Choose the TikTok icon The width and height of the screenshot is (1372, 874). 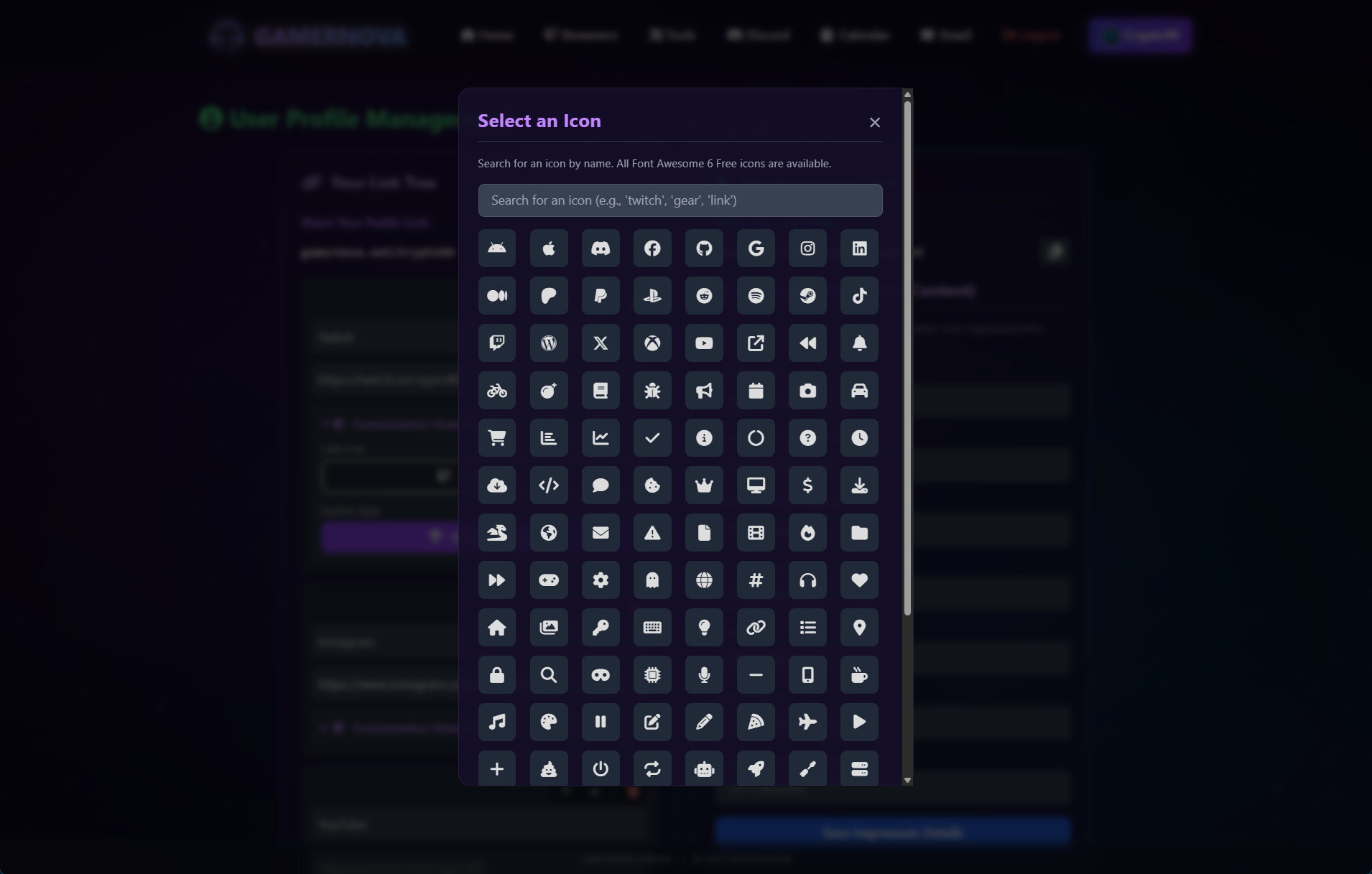click(859, 296)
